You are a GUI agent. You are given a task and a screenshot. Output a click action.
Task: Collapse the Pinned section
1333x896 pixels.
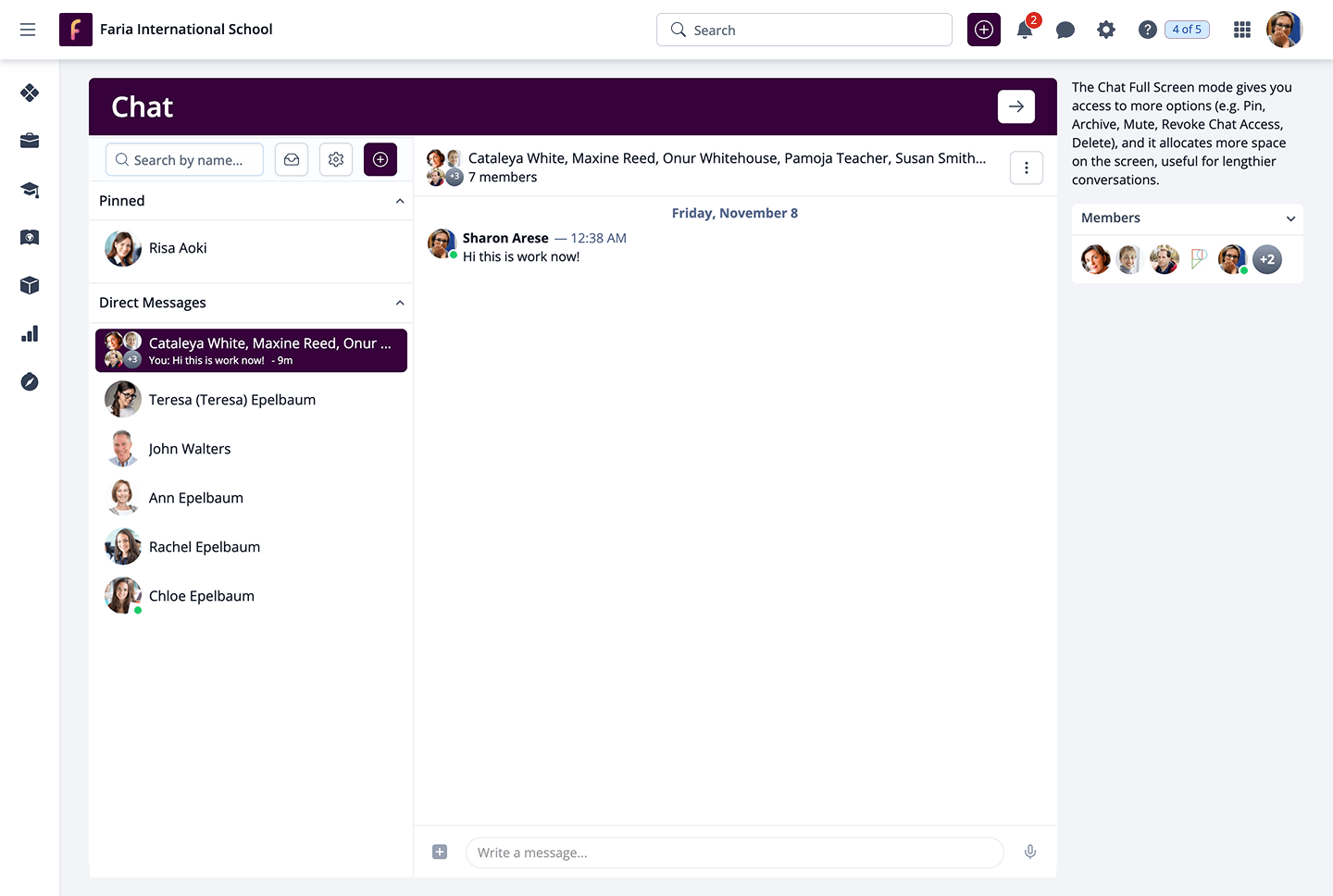click(400, 202)
